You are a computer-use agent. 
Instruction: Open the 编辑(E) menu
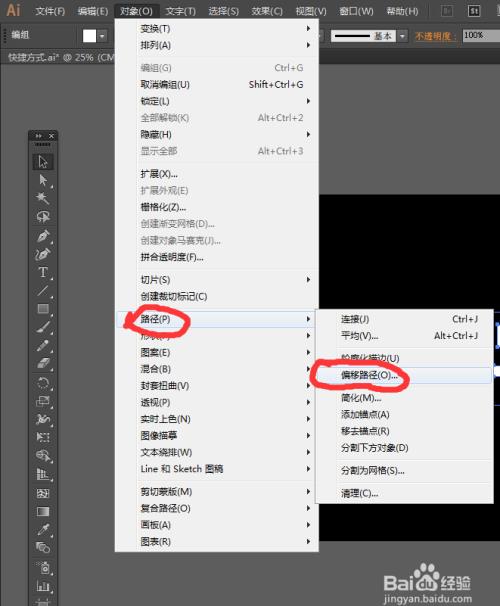[x=93, y=11]
